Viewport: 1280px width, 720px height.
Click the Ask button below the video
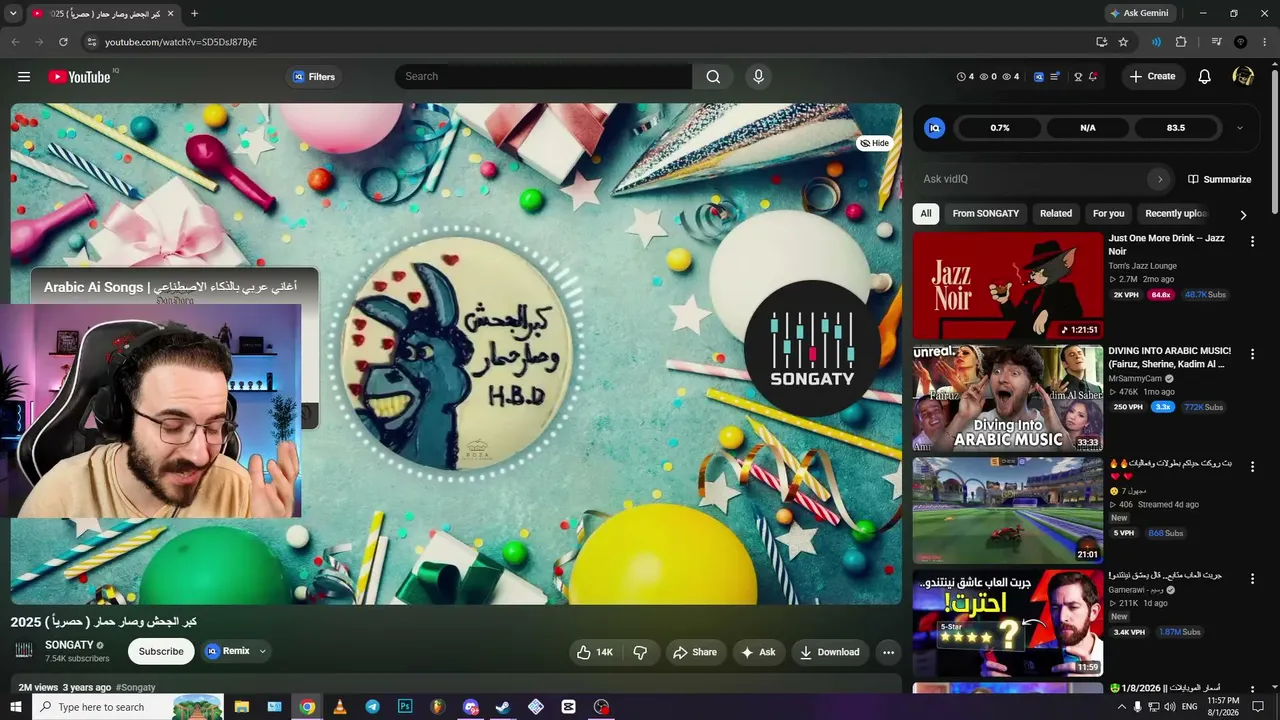coord(758,652)
